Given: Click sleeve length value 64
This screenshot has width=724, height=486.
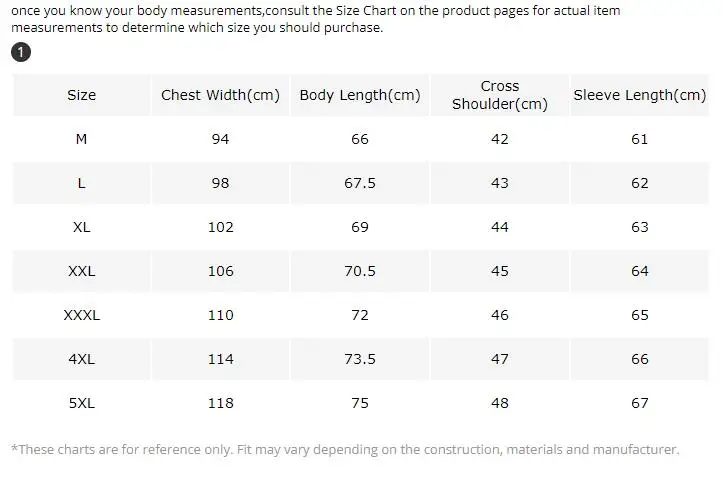Looking at the screenshot, I should pyautogui.click(x=640, y=271).
